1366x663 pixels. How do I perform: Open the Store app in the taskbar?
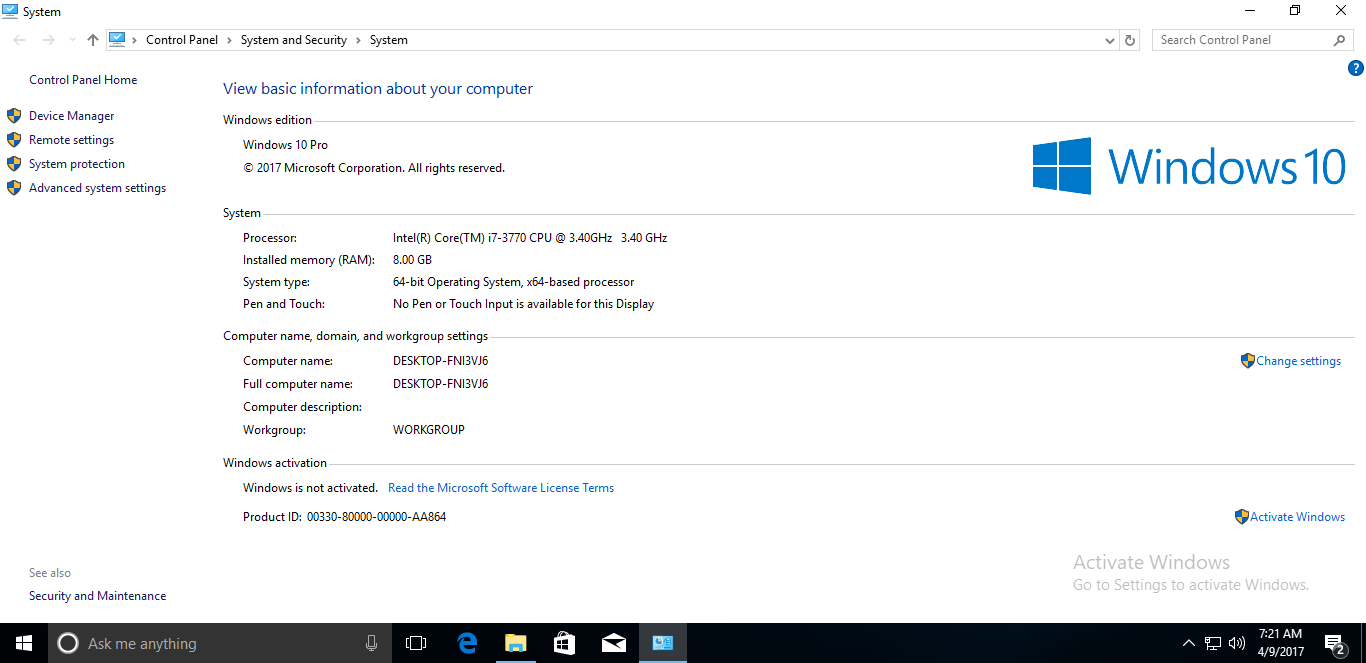tap(565, 643)
